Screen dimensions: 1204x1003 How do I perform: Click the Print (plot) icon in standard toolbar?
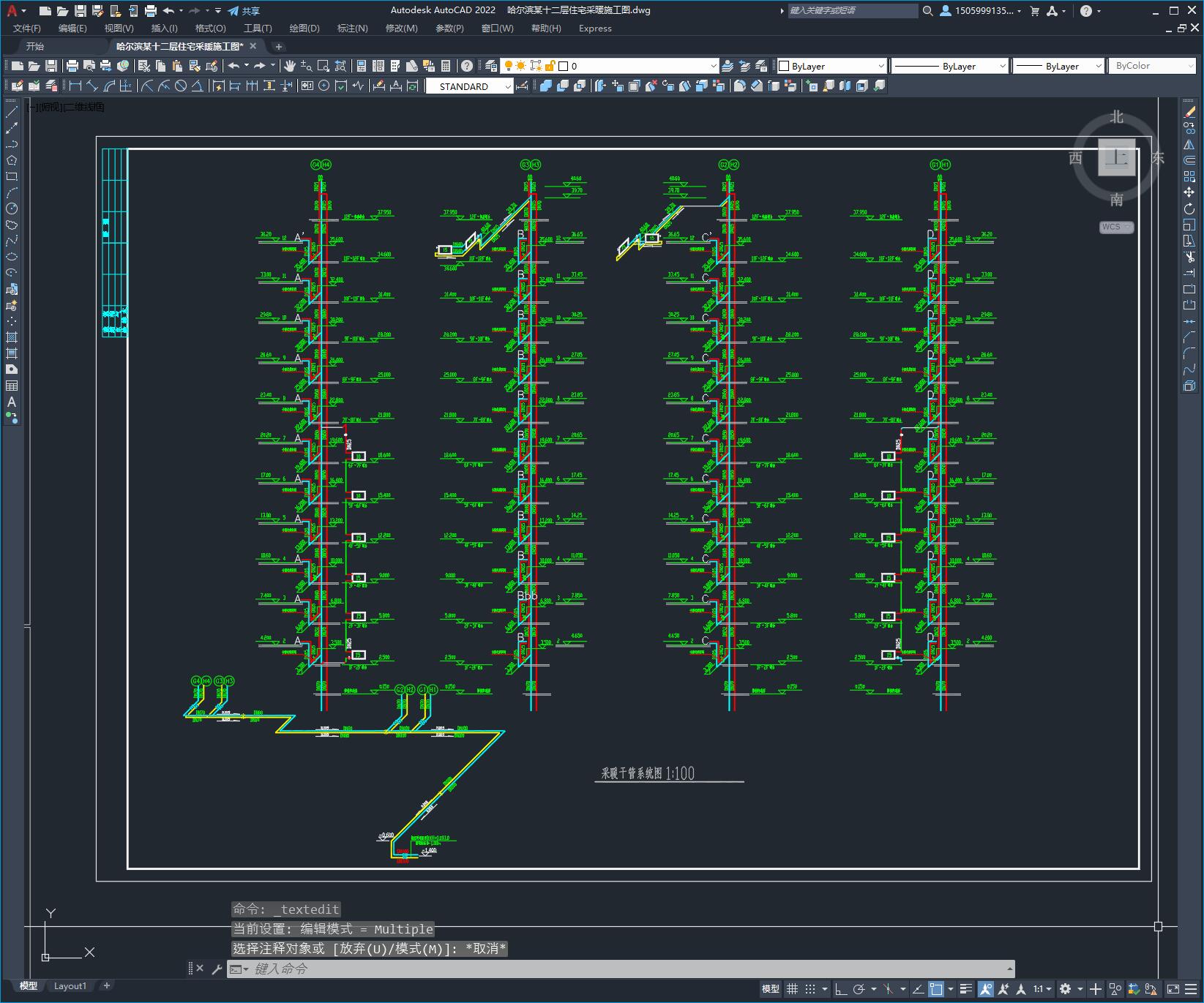(72, 66)
